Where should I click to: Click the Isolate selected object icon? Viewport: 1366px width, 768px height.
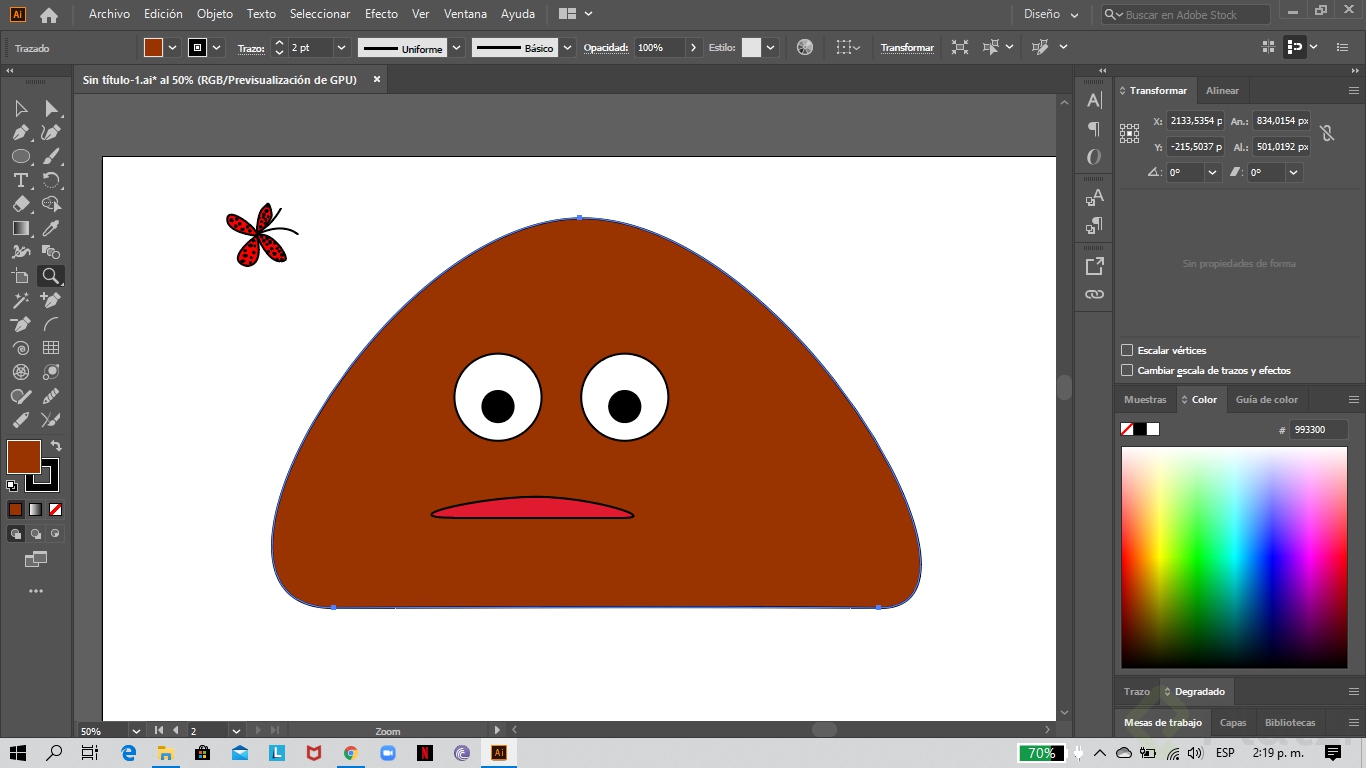pos(960,47)
